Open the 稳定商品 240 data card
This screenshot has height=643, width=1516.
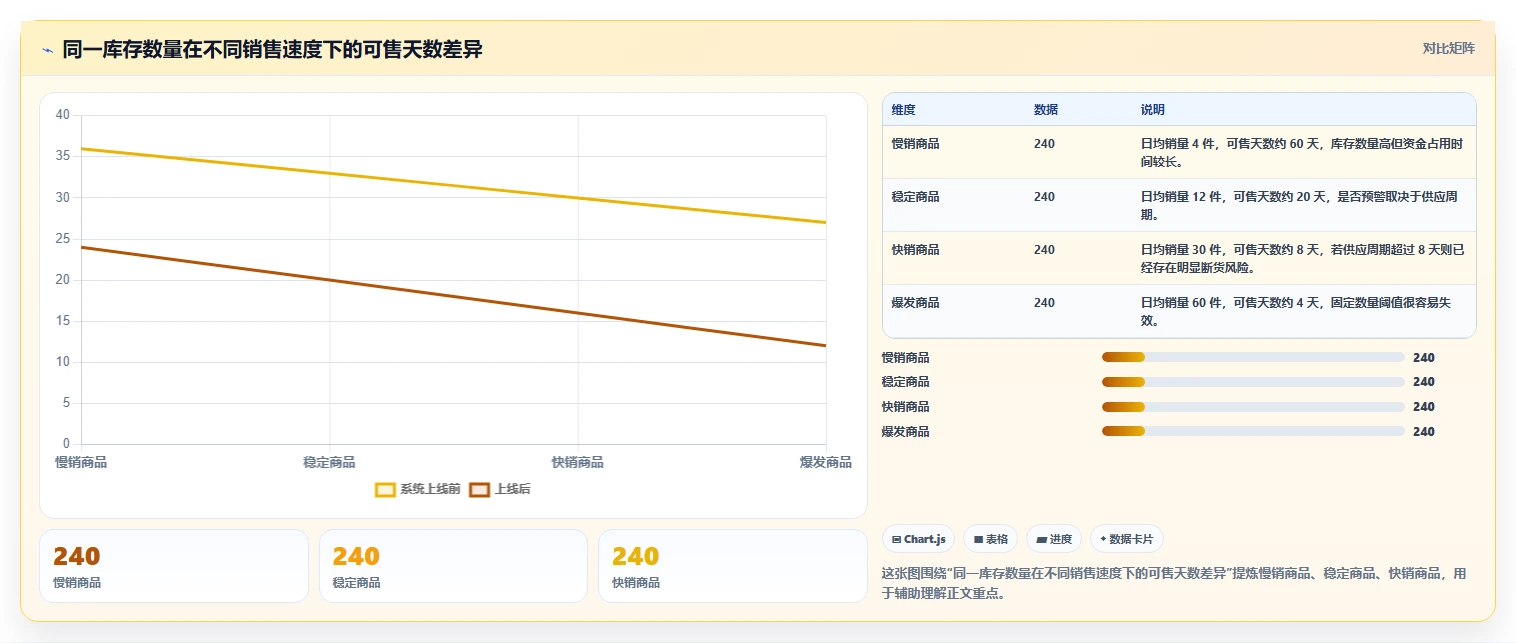coord(453,566)
